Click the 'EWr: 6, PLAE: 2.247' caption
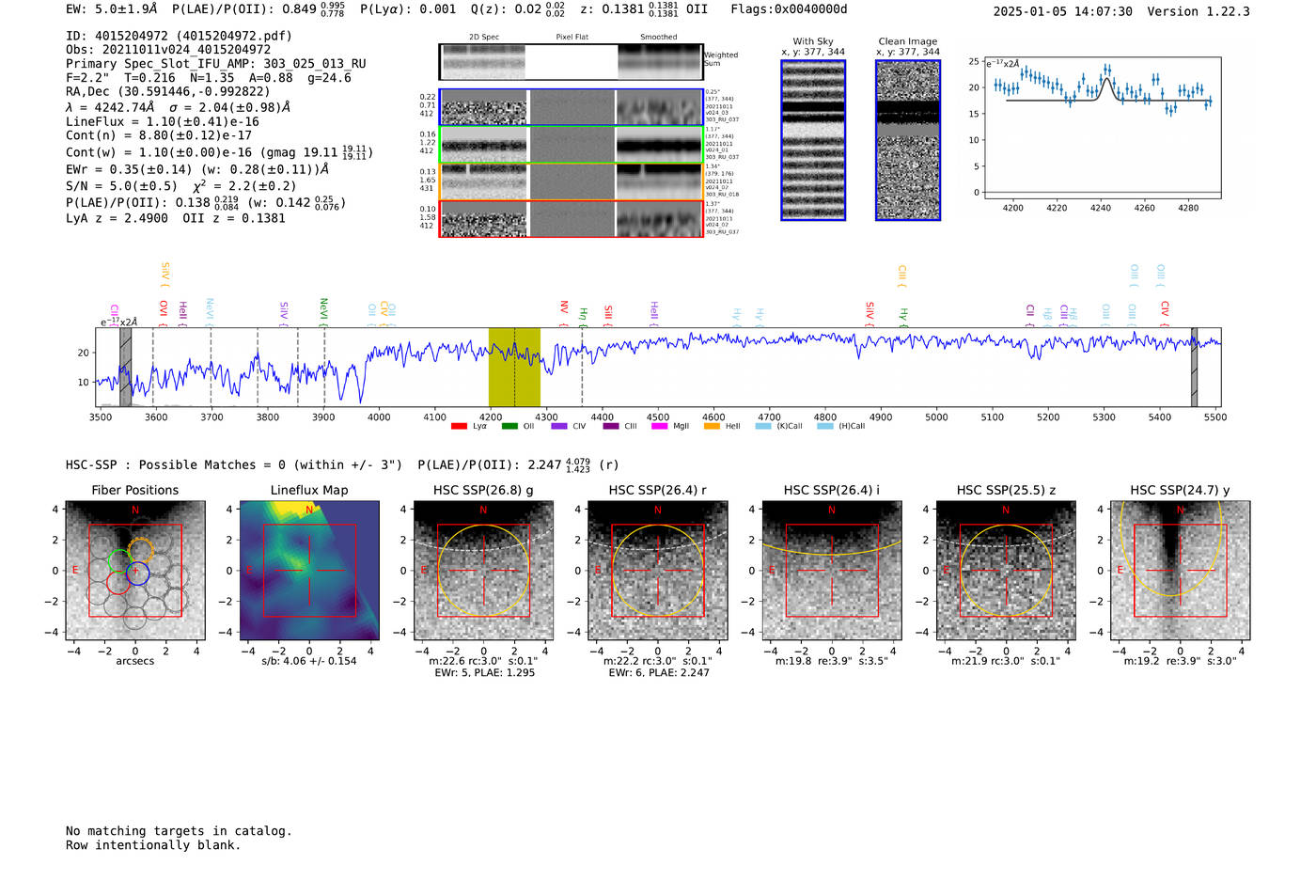1316x896 pixels. point(659,672)
